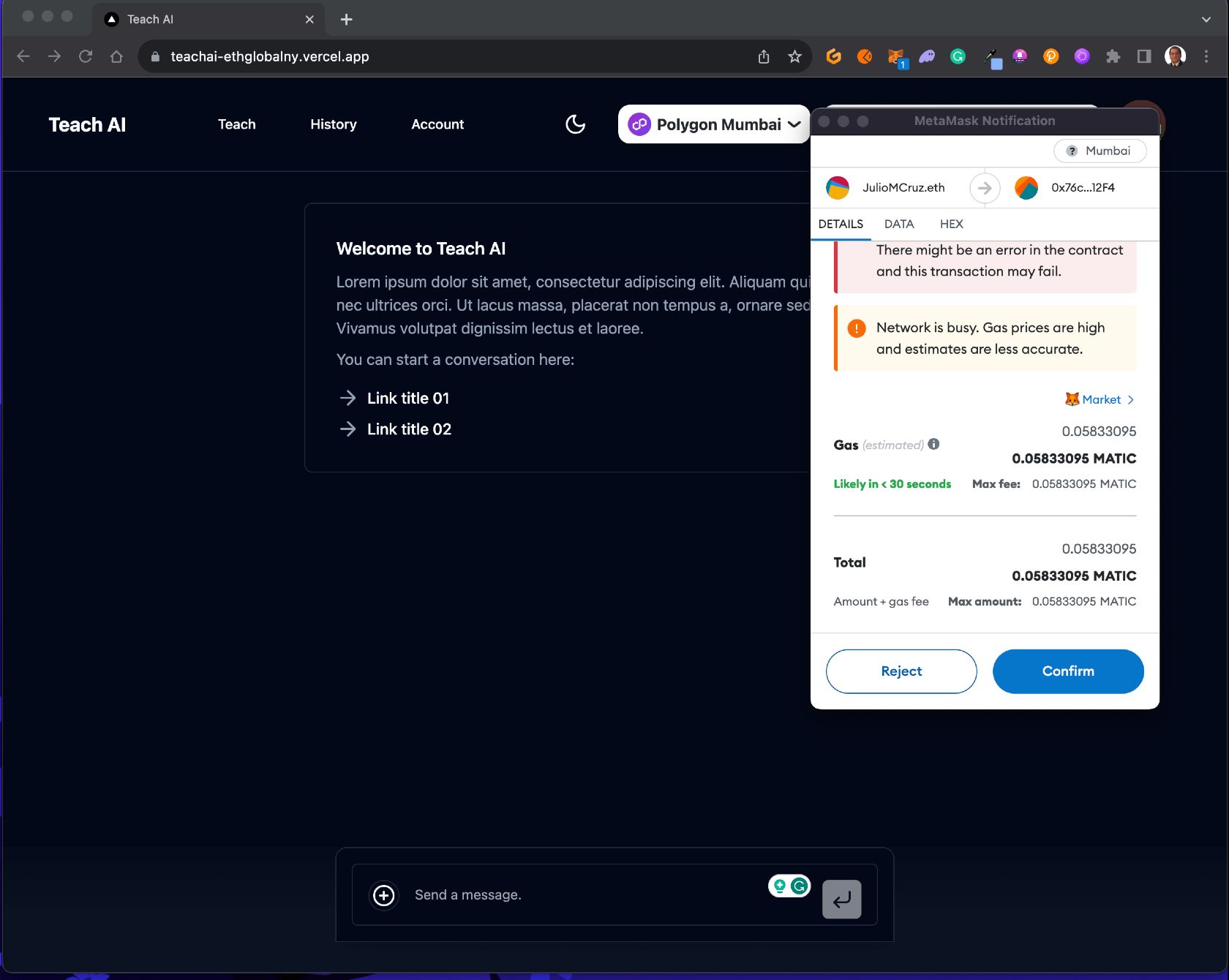Open the purple dotted-circle extension

point(1082,56)
